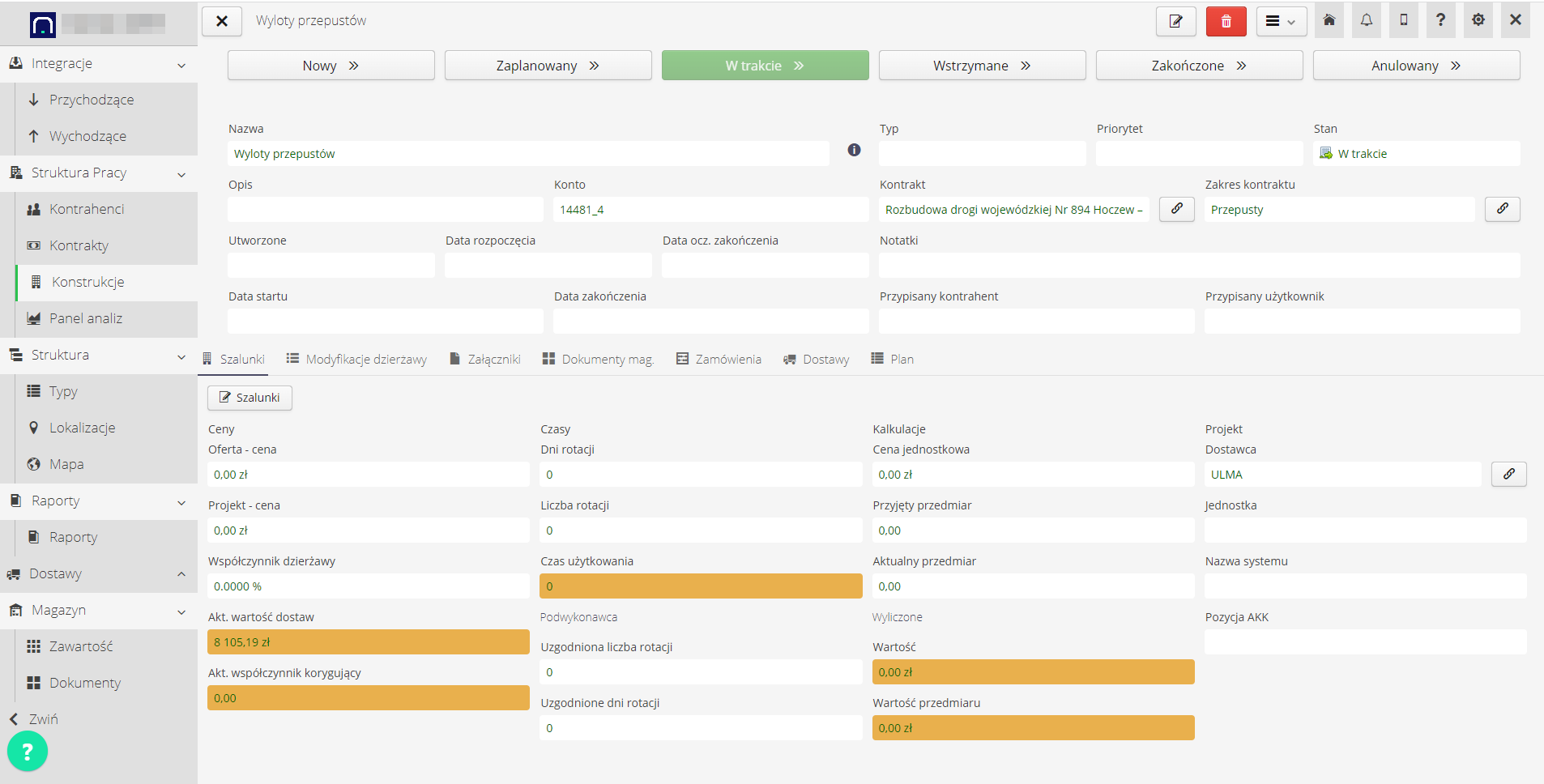The image size is (1544, 784).
Task: Click link icon beside Dostawca ULMA field
Action: click(x=1508, y=474)
